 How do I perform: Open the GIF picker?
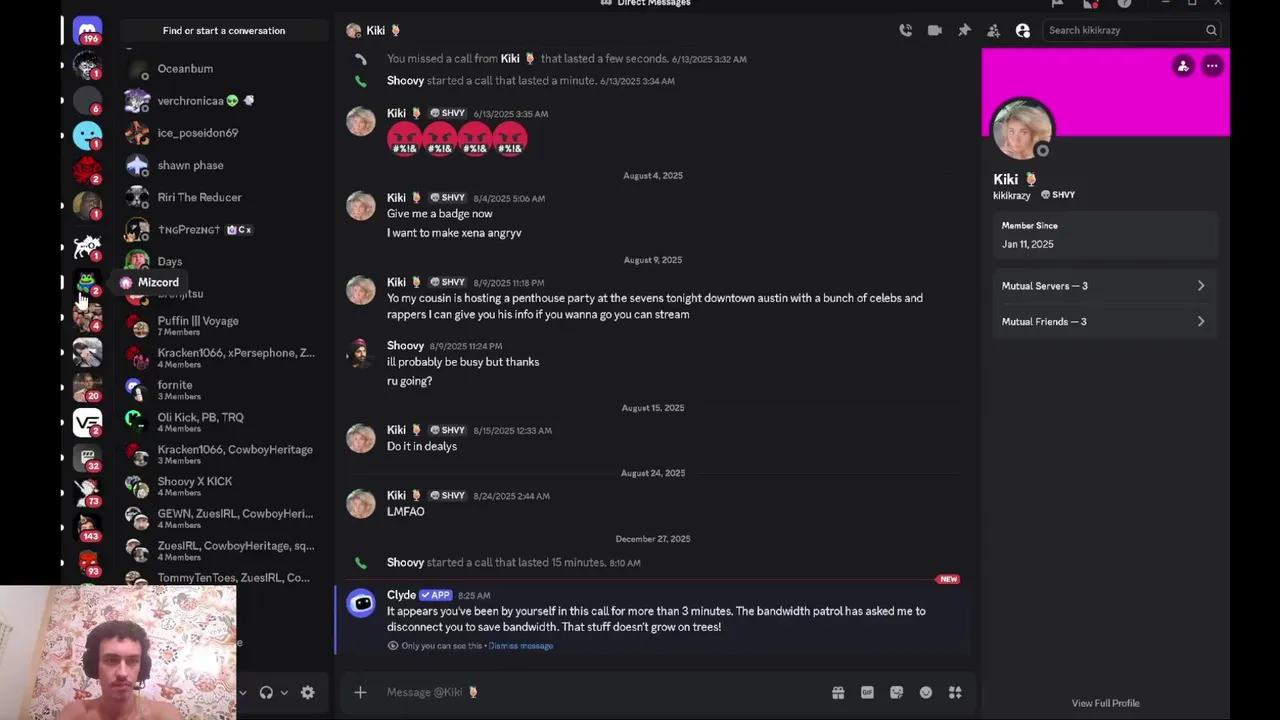click(x=867, y=692)
